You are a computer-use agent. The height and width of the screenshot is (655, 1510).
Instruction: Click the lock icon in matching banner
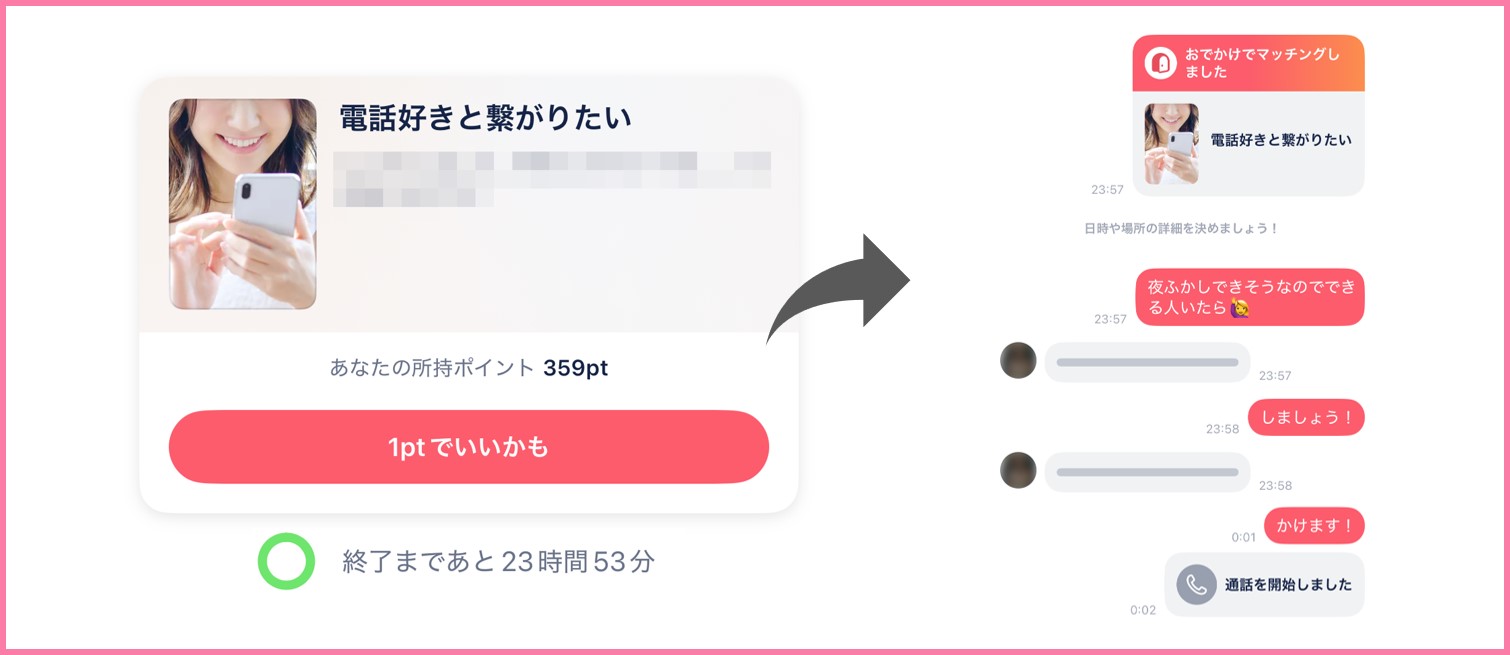pos(1160,63)
